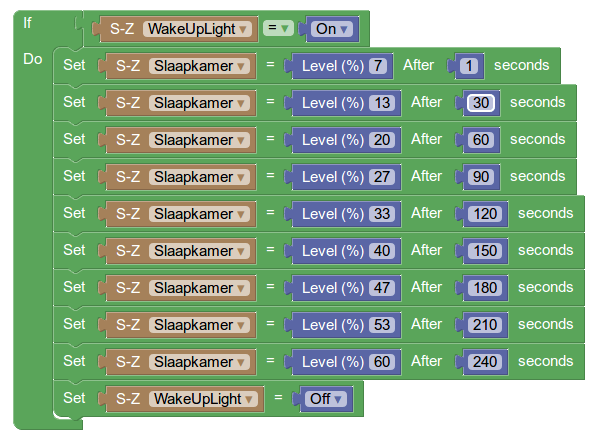Edit the level percentage value 20
597x437 pixels.
click(382, 140)
